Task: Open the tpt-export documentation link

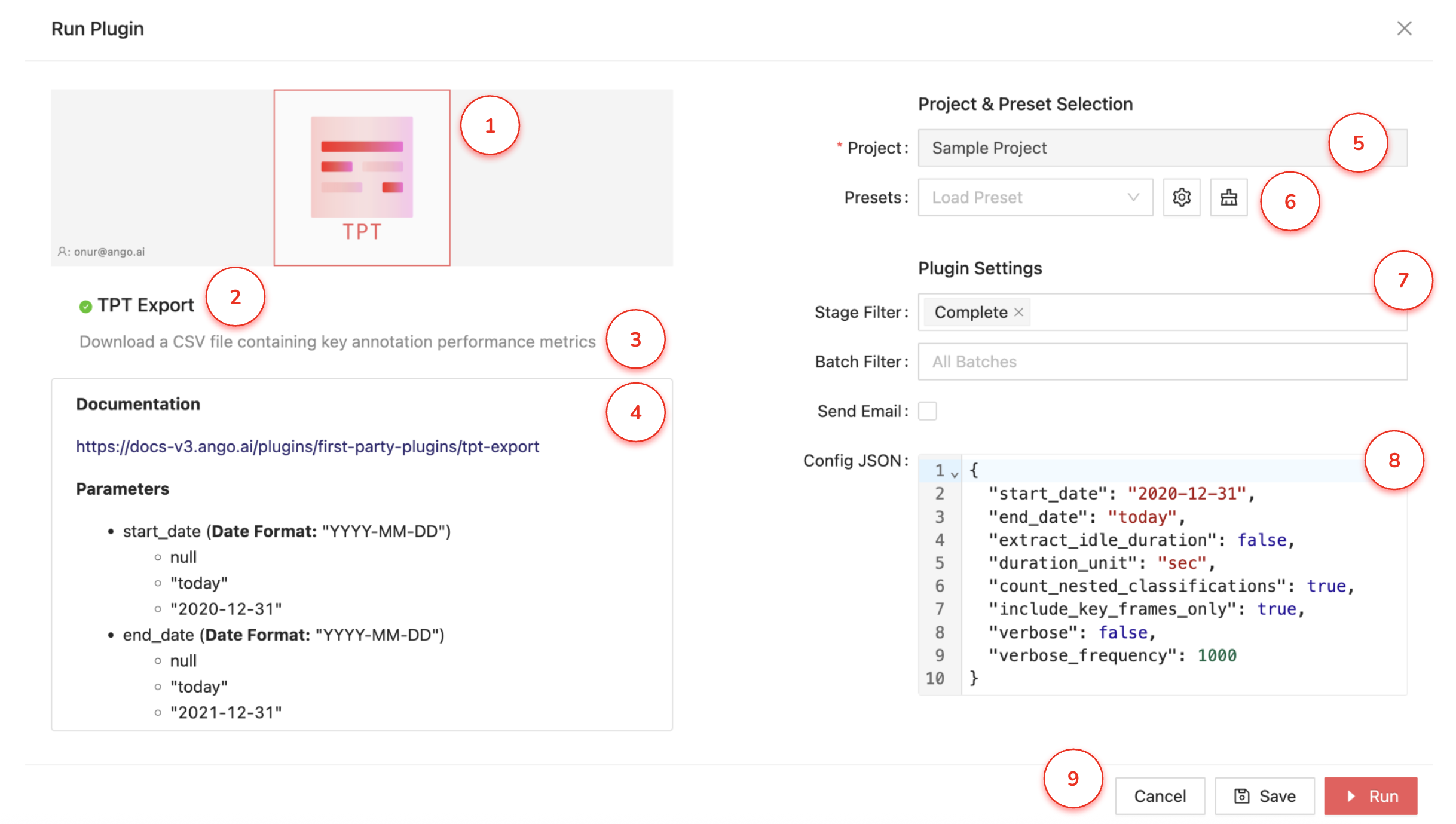Action: pyautogui.click(x=307, y=446)
